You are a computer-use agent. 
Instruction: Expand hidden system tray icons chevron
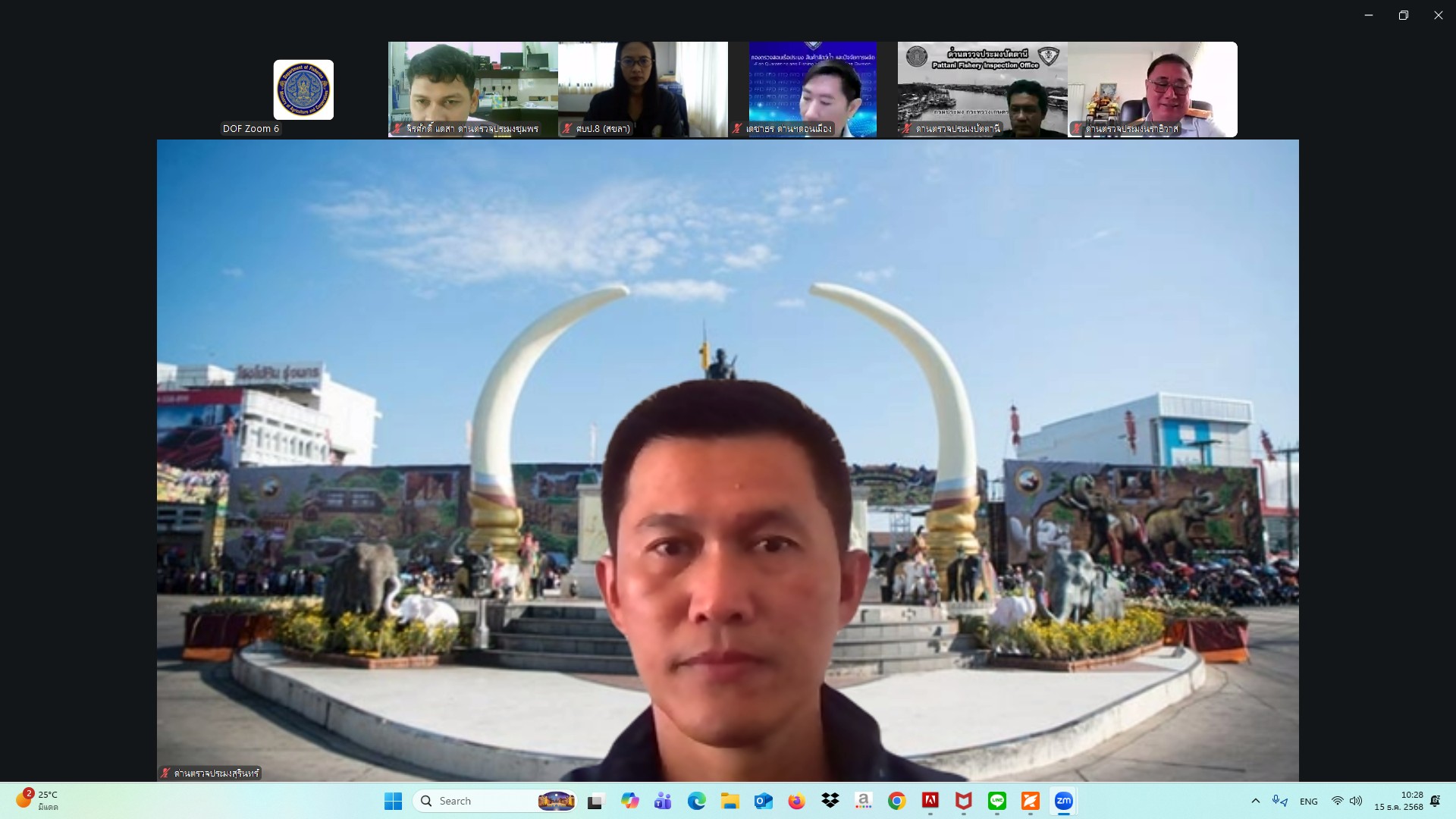1255,801
